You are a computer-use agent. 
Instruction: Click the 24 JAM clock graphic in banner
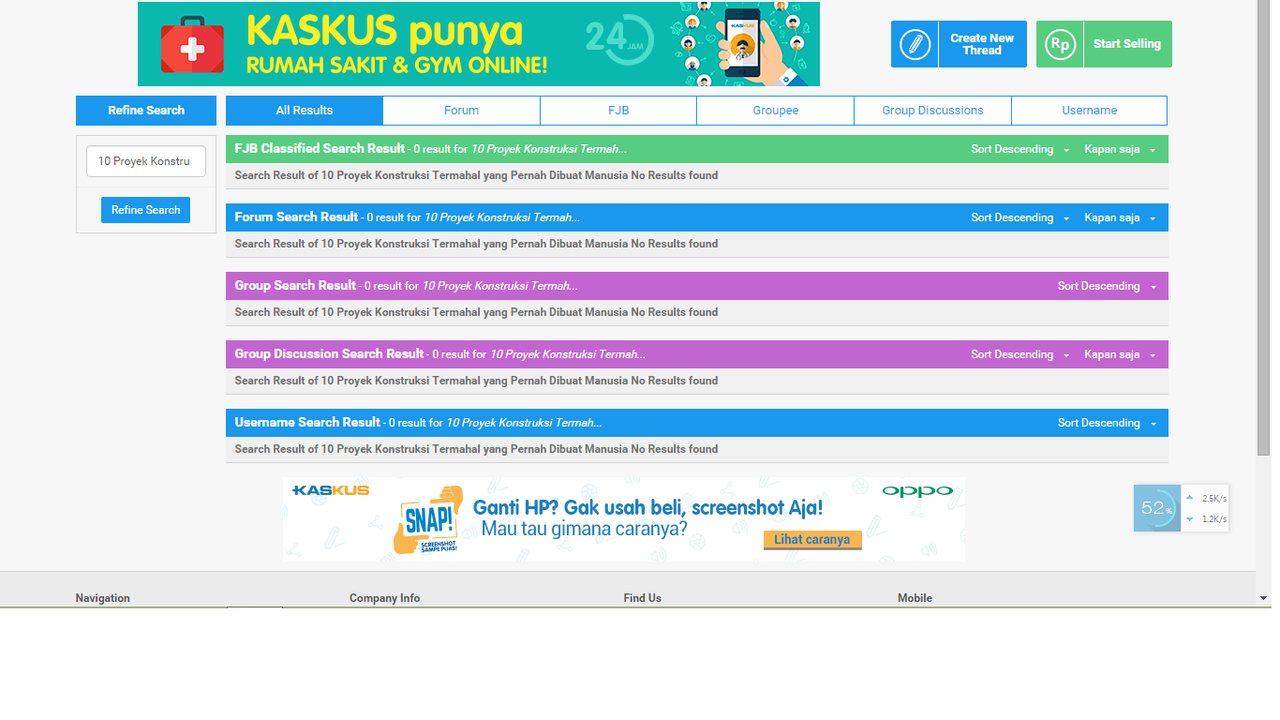[619, 40]
